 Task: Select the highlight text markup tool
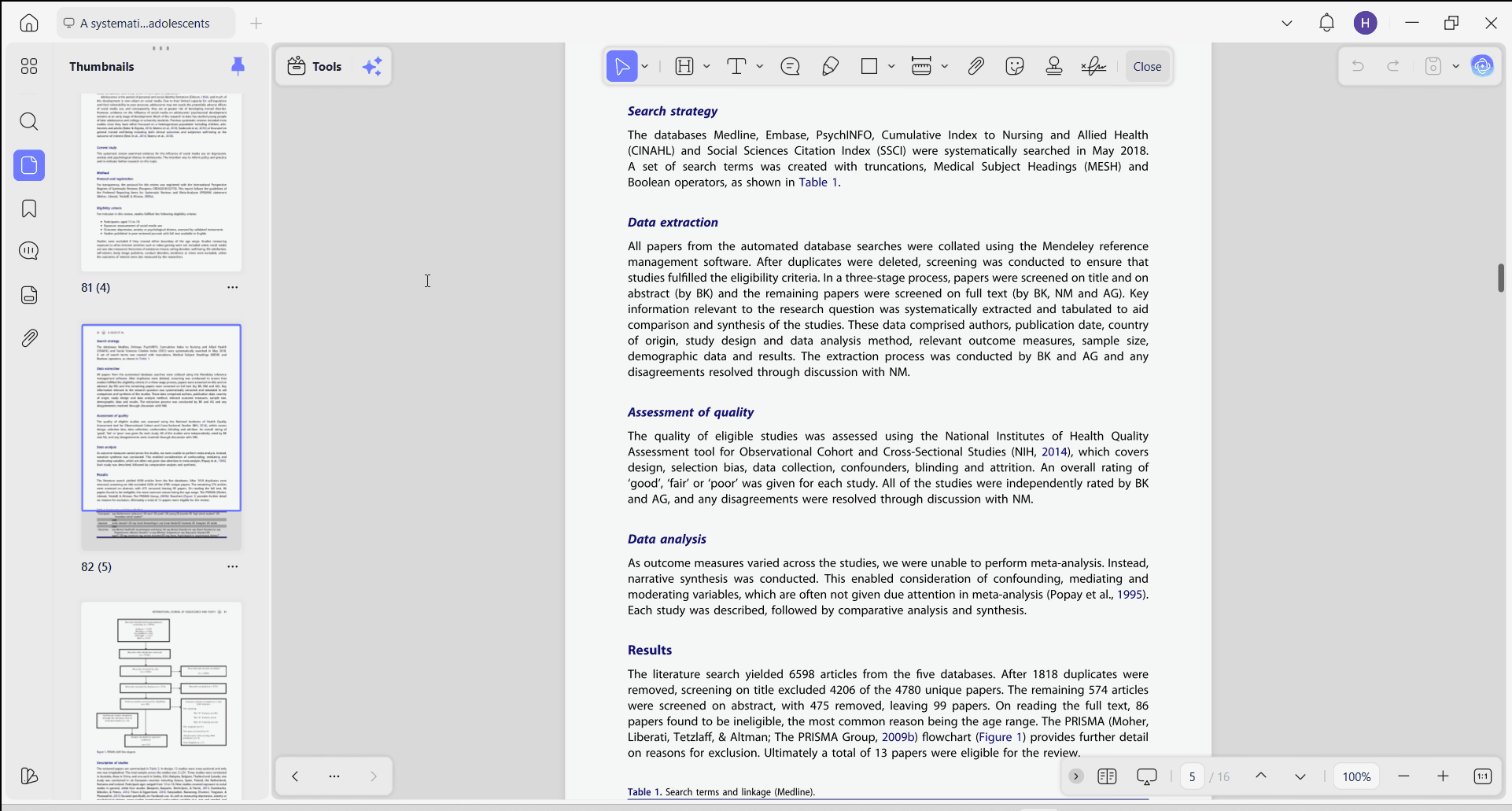point(684,66)
